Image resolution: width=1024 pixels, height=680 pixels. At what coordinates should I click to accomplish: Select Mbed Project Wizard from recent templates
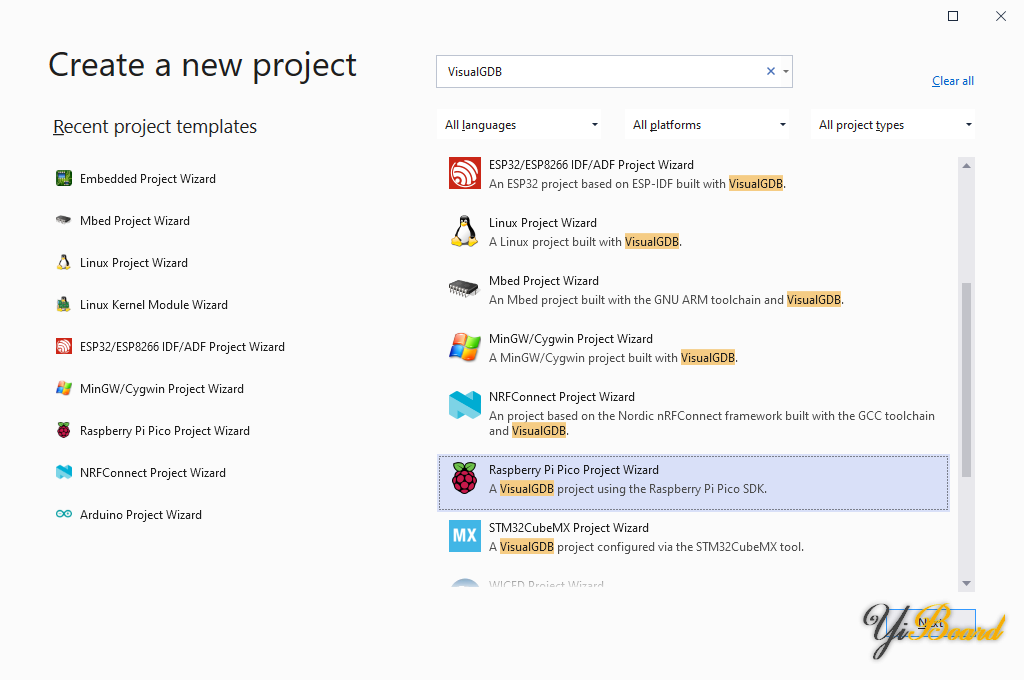coord(135,221)
